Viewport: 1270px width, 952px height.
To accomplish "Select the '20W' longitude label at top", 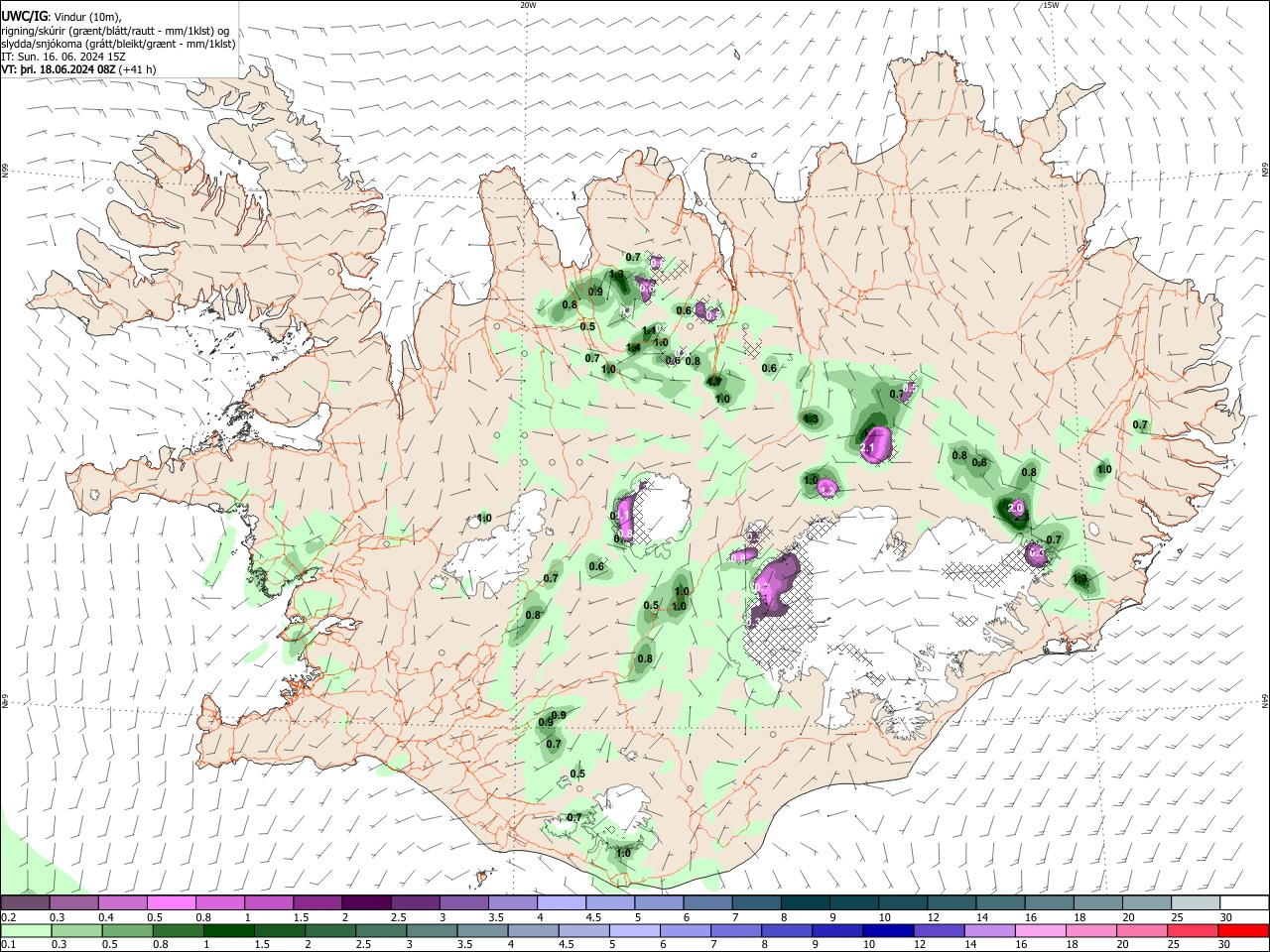I will coord(528,5).
